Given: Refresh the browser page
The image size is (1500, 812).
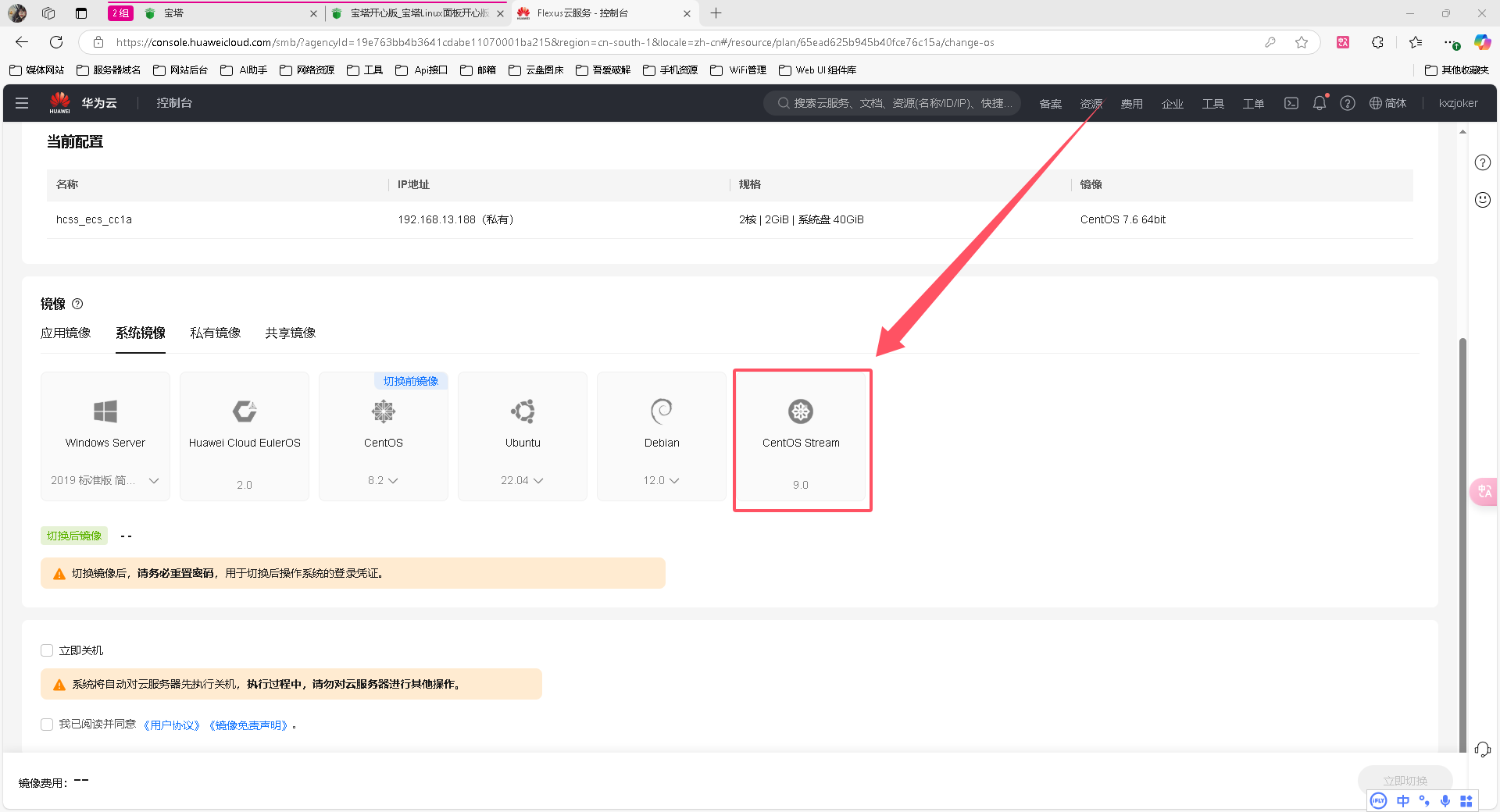Looking at the screenshot, I should pyautogui.click(x=56, y=42).
